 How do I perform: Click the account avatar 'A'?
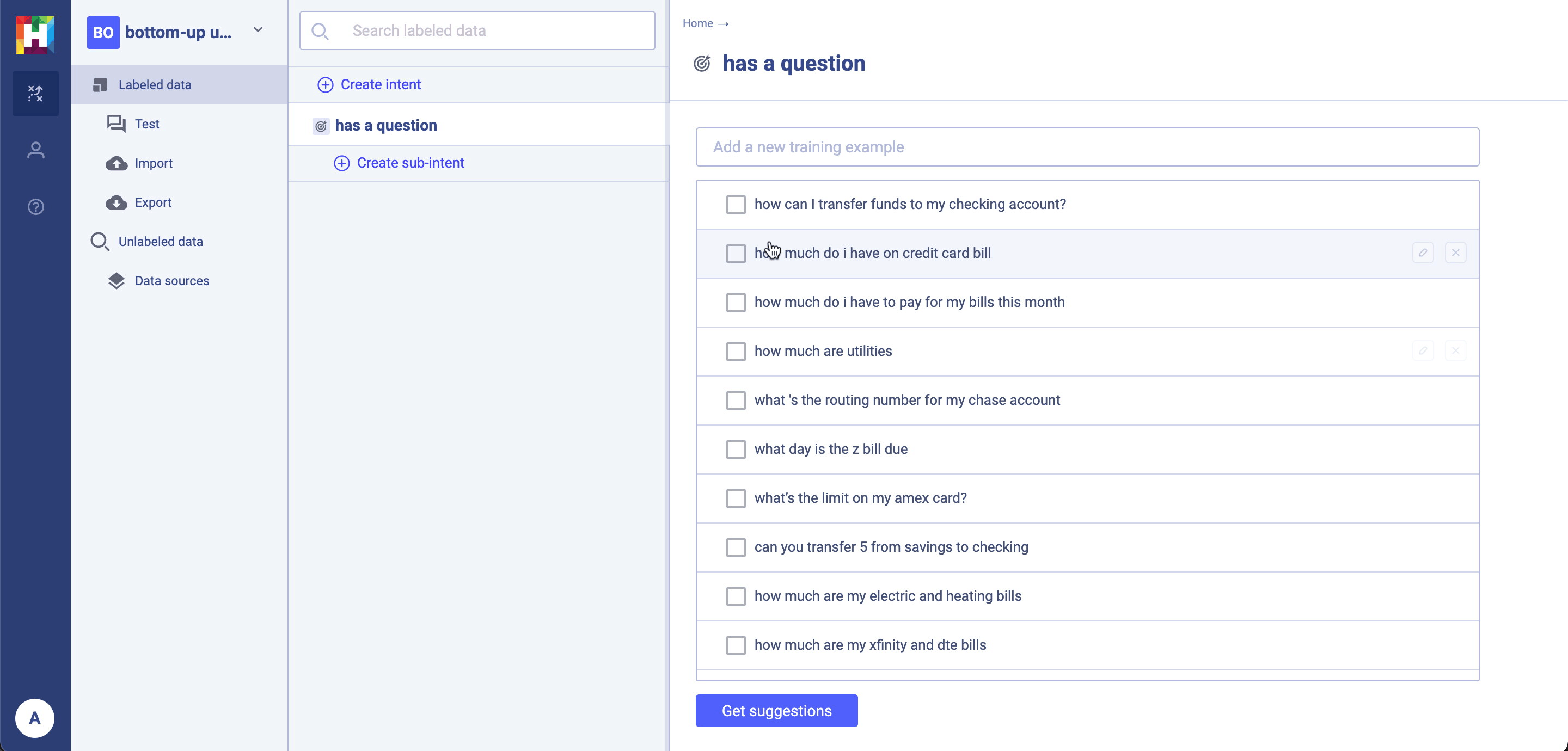click(x=35, y=718)
